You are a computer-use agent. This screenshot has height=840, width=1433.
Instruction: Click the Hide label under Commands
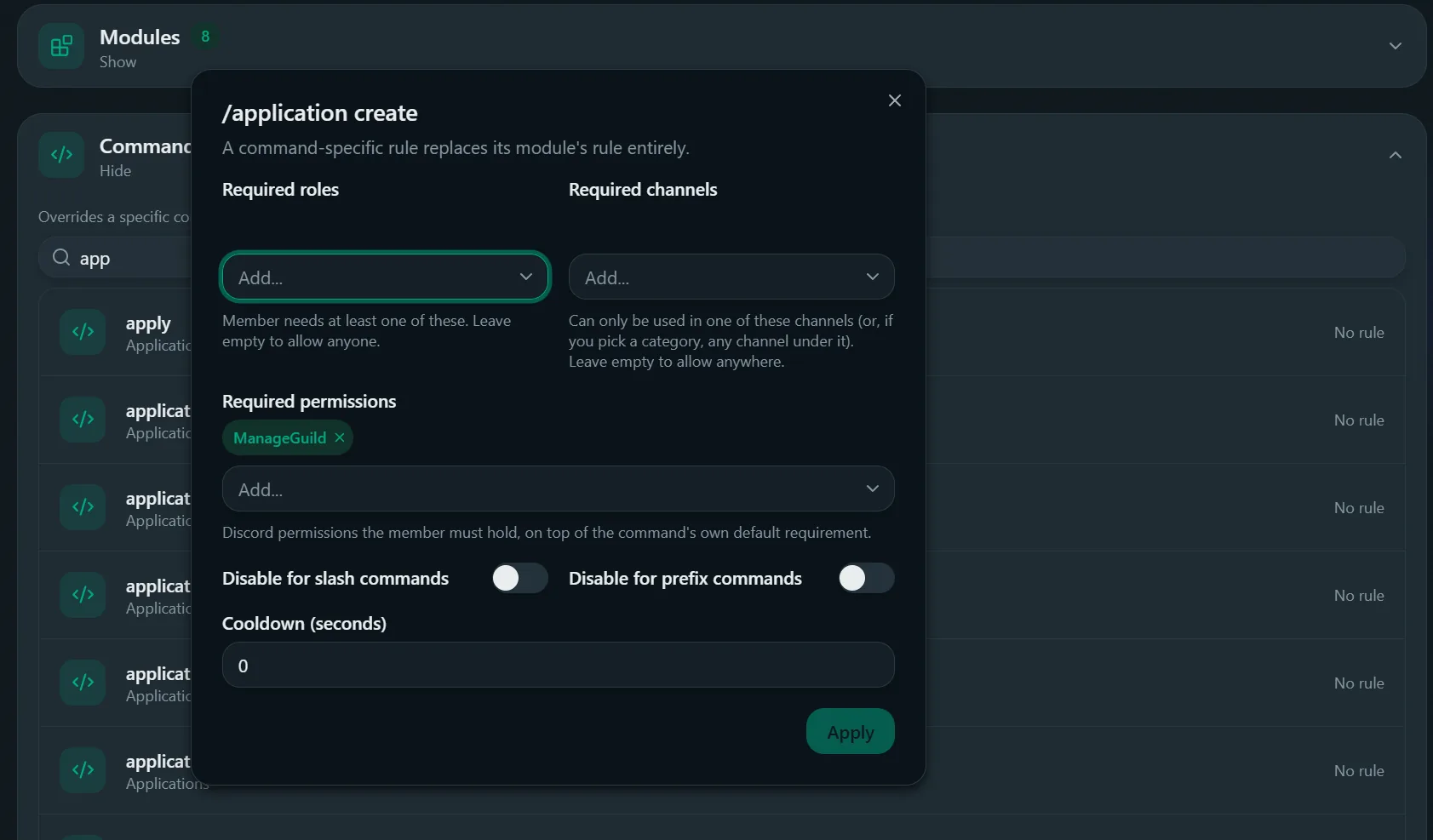115,171
